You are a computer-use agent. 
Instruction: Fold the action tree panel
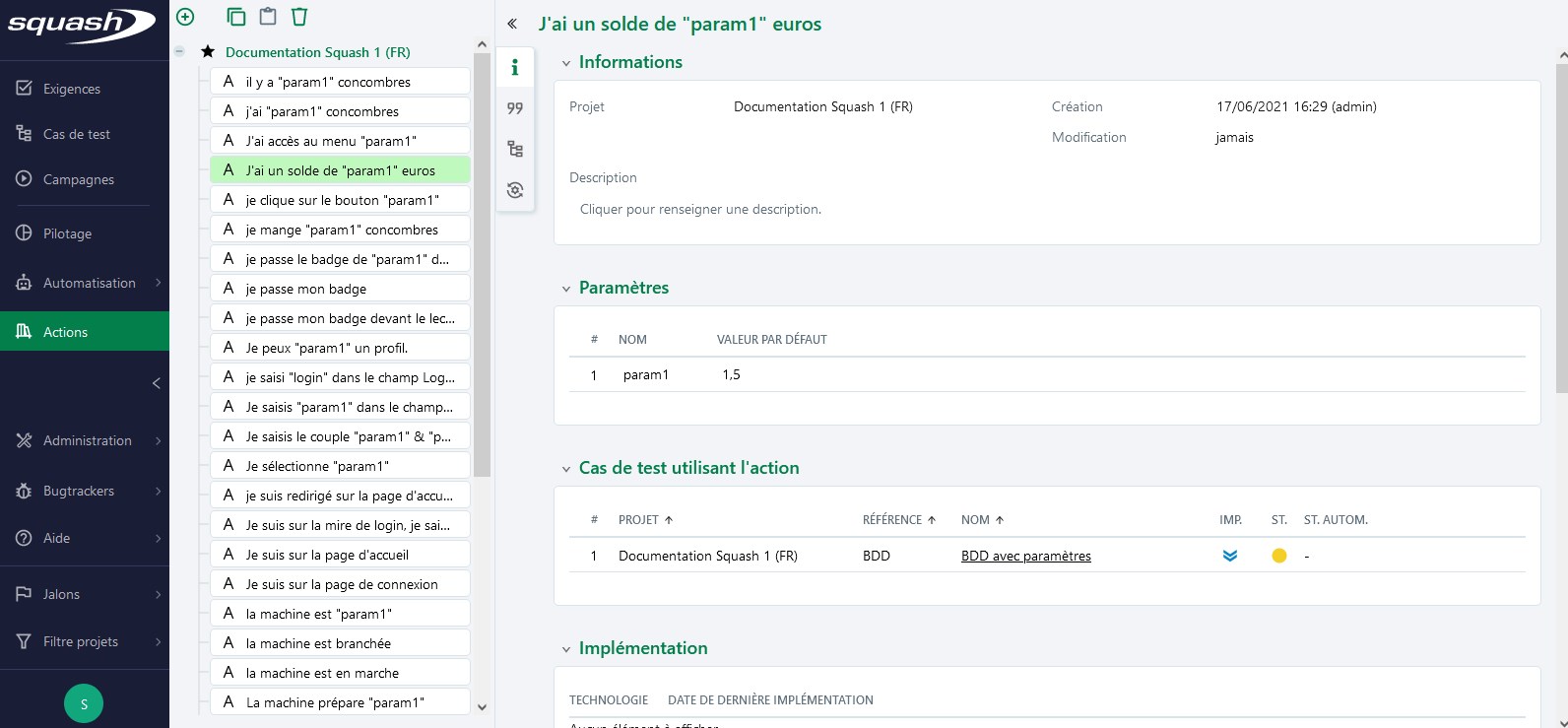[512, 24]
